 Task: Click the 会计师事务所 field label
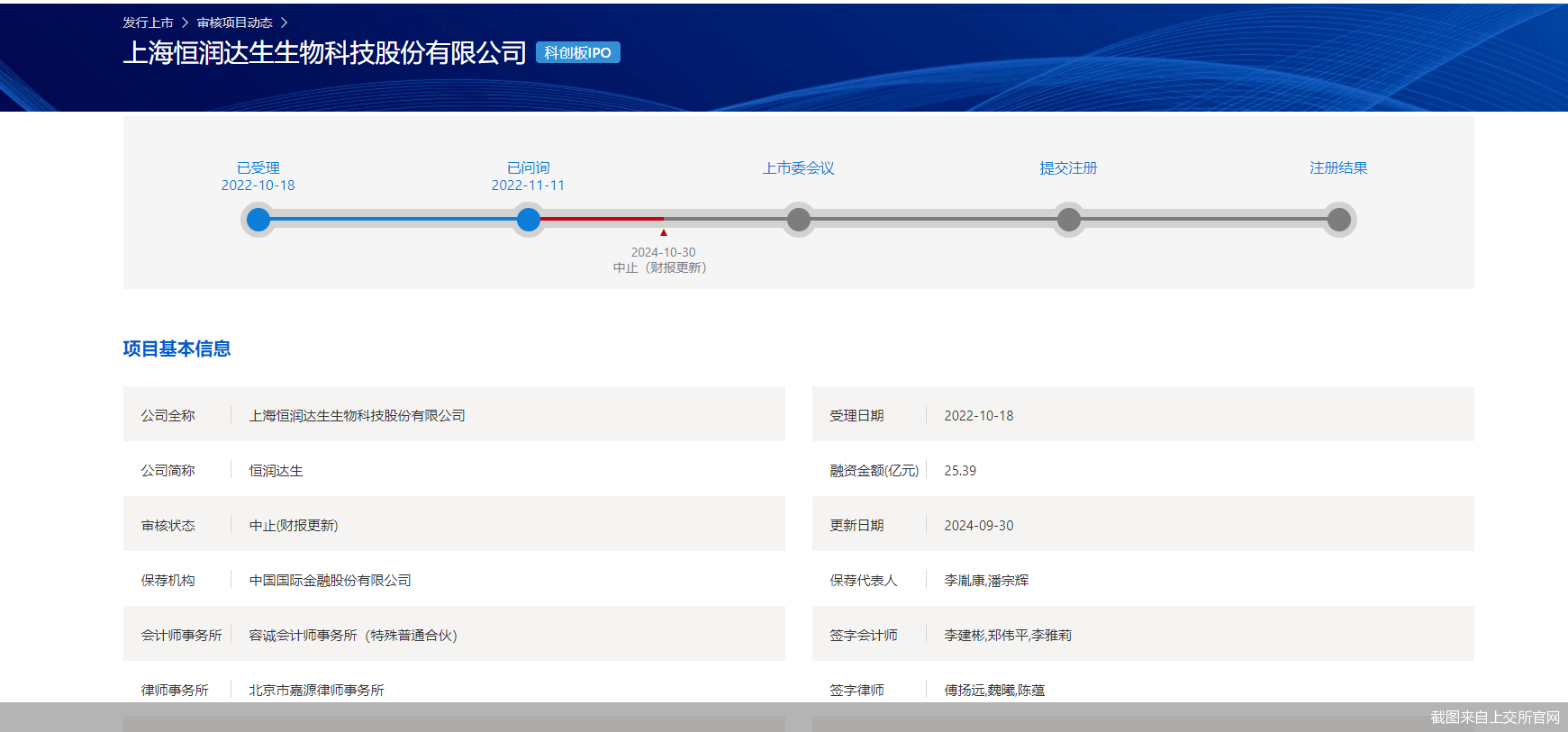[182, 635]
